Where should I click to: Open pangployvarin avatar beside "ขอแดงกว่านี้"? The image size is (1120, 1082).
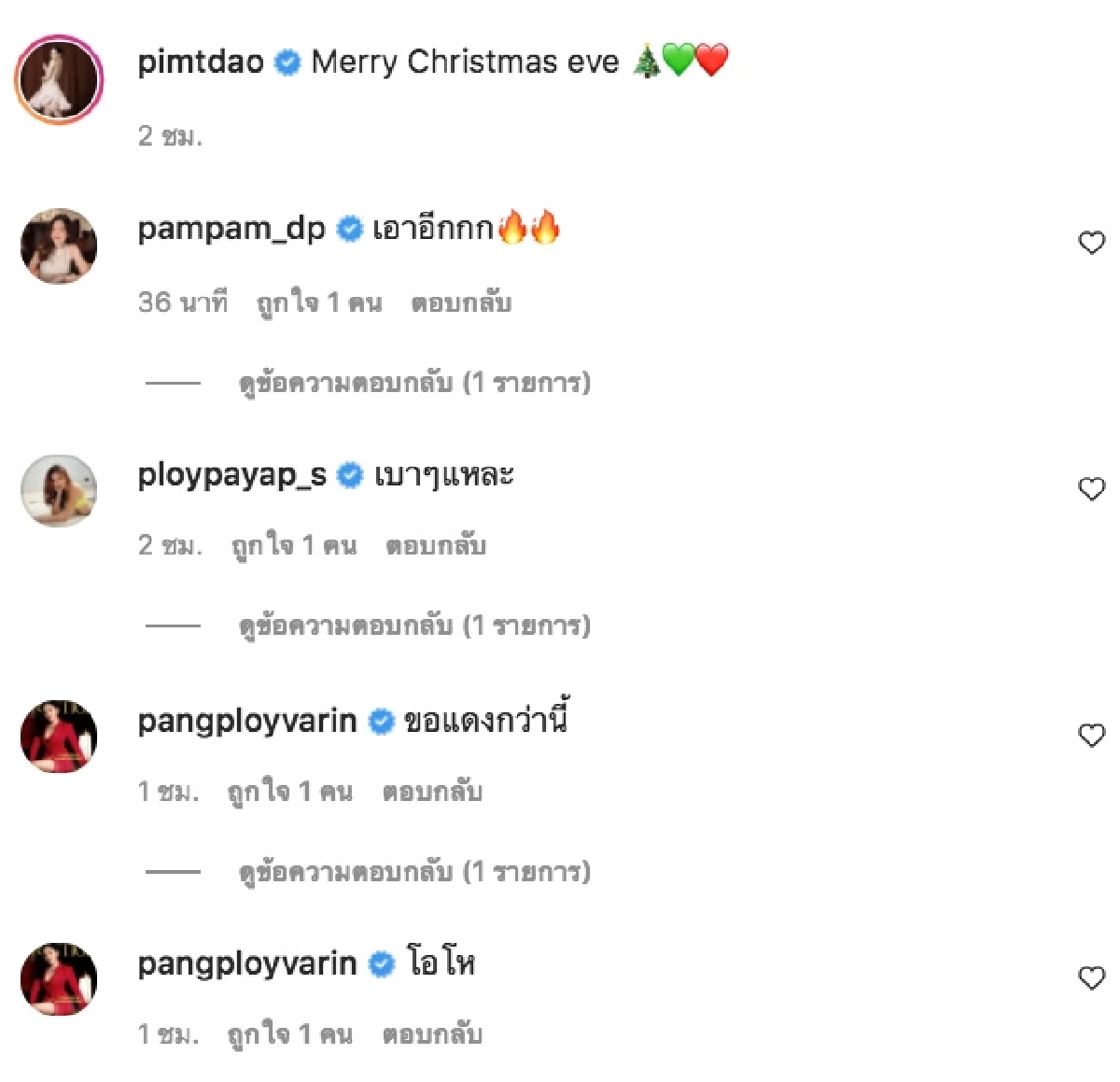click(59, 737)
